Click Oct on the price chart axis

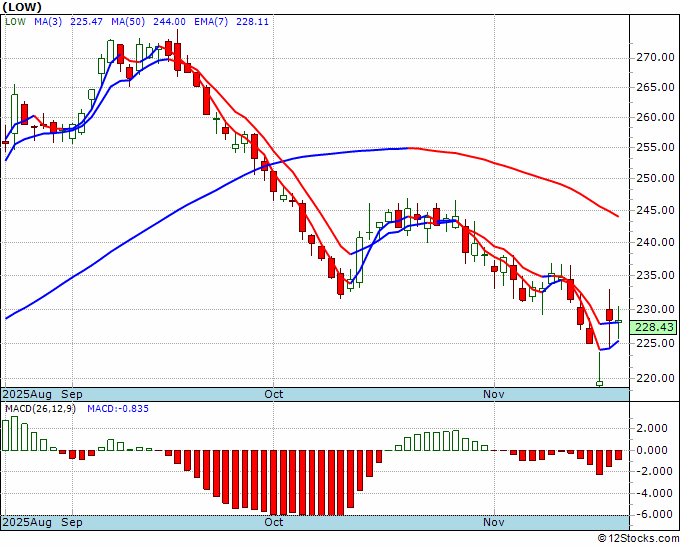(x=274, y=394)
